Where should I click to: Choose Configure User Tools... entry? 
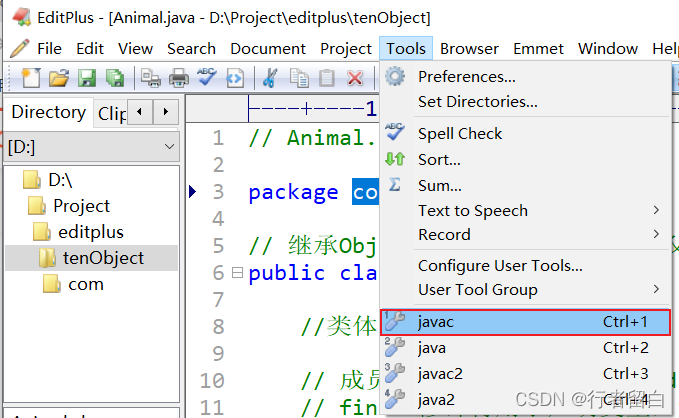coord(526,266)
